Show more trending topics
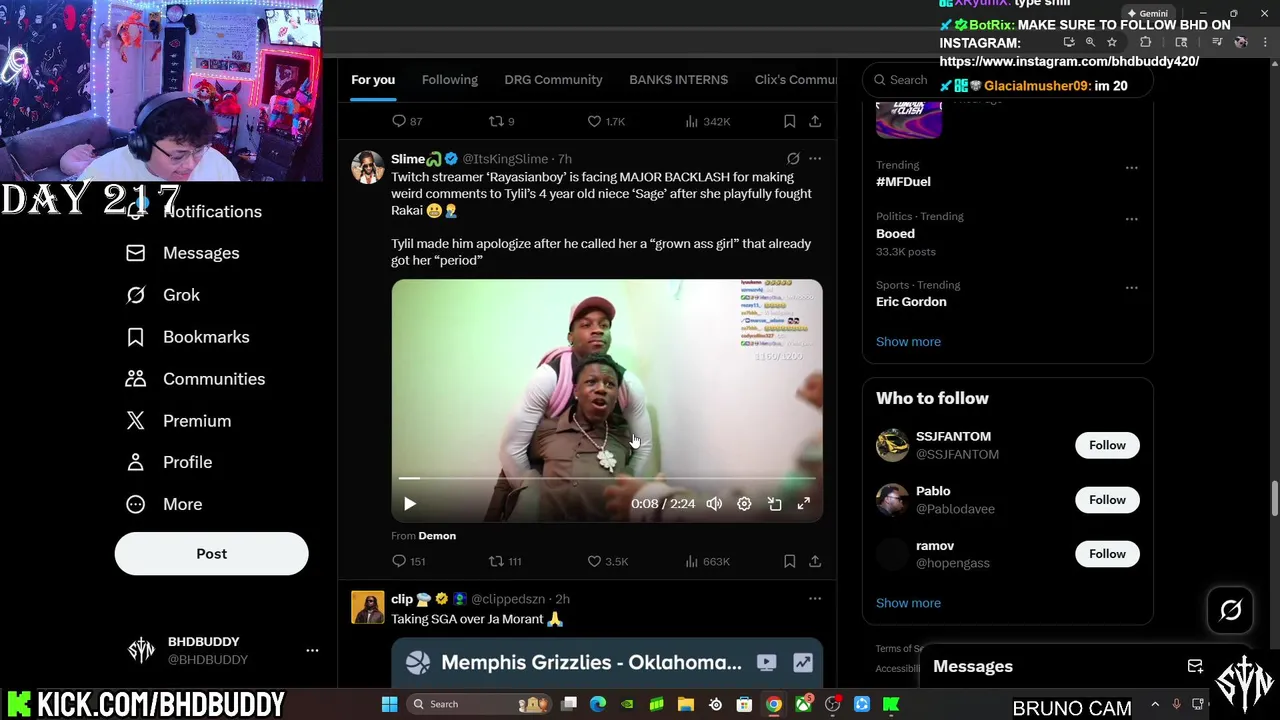The image size is (1280, 720). click(908, 342)
